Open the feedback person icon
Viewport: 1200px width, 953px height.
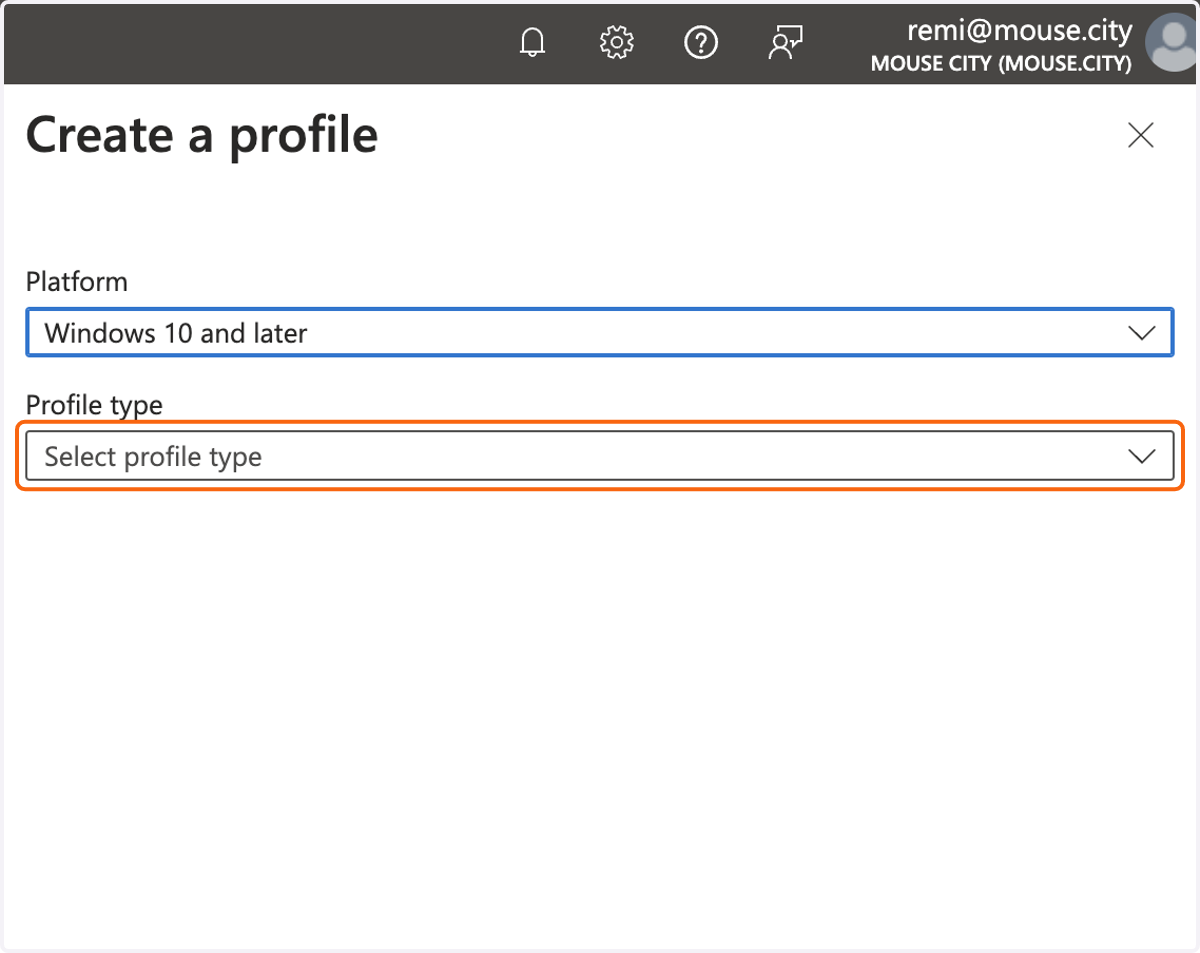pyautogui.click(x=785, y=42)
